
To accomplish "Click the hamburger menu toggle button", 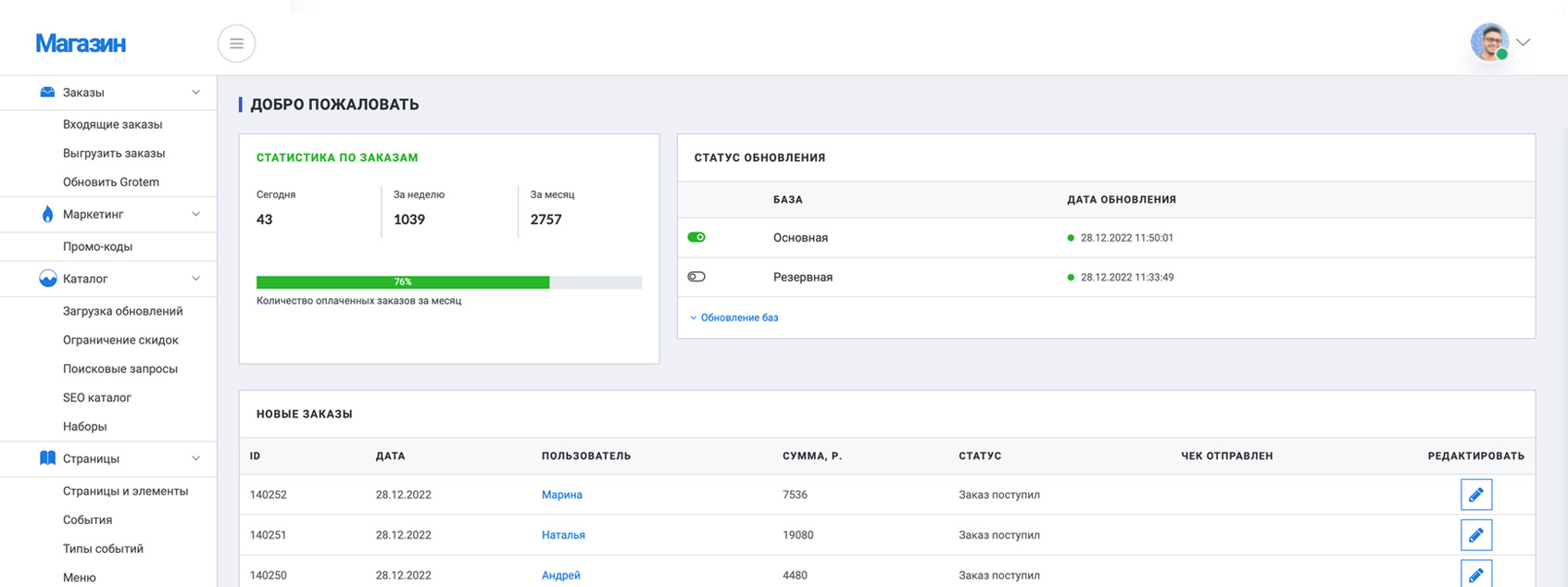I will click(x=236, y=44).
